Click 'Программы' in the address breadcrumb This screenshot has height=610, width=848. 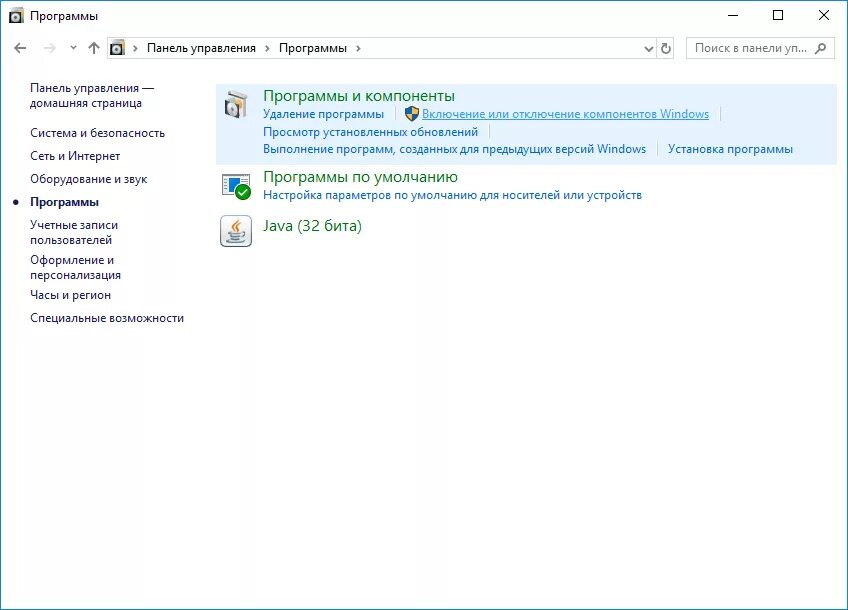[313, 48]
